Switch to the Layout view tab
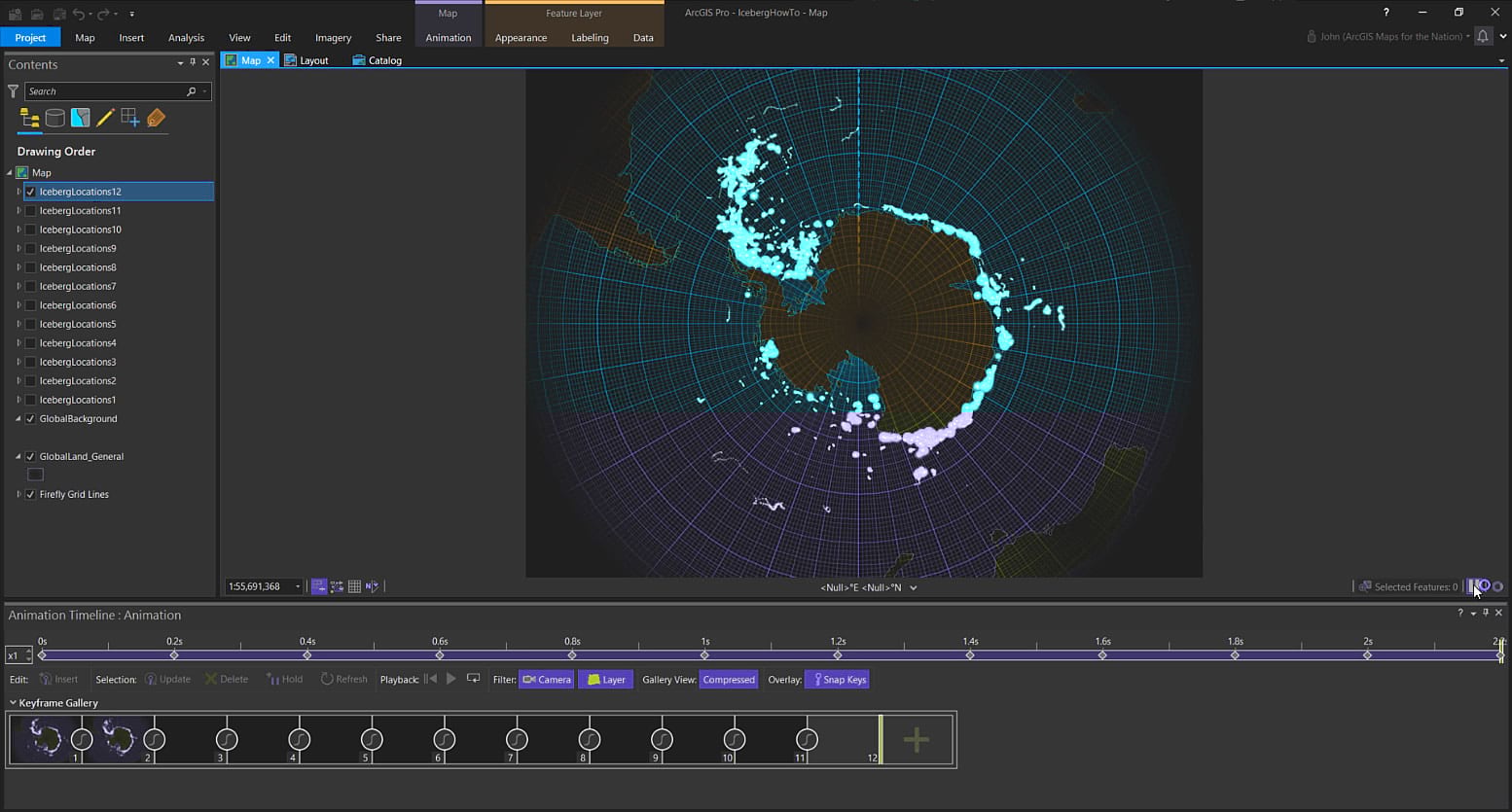 (x=307, y=60)
